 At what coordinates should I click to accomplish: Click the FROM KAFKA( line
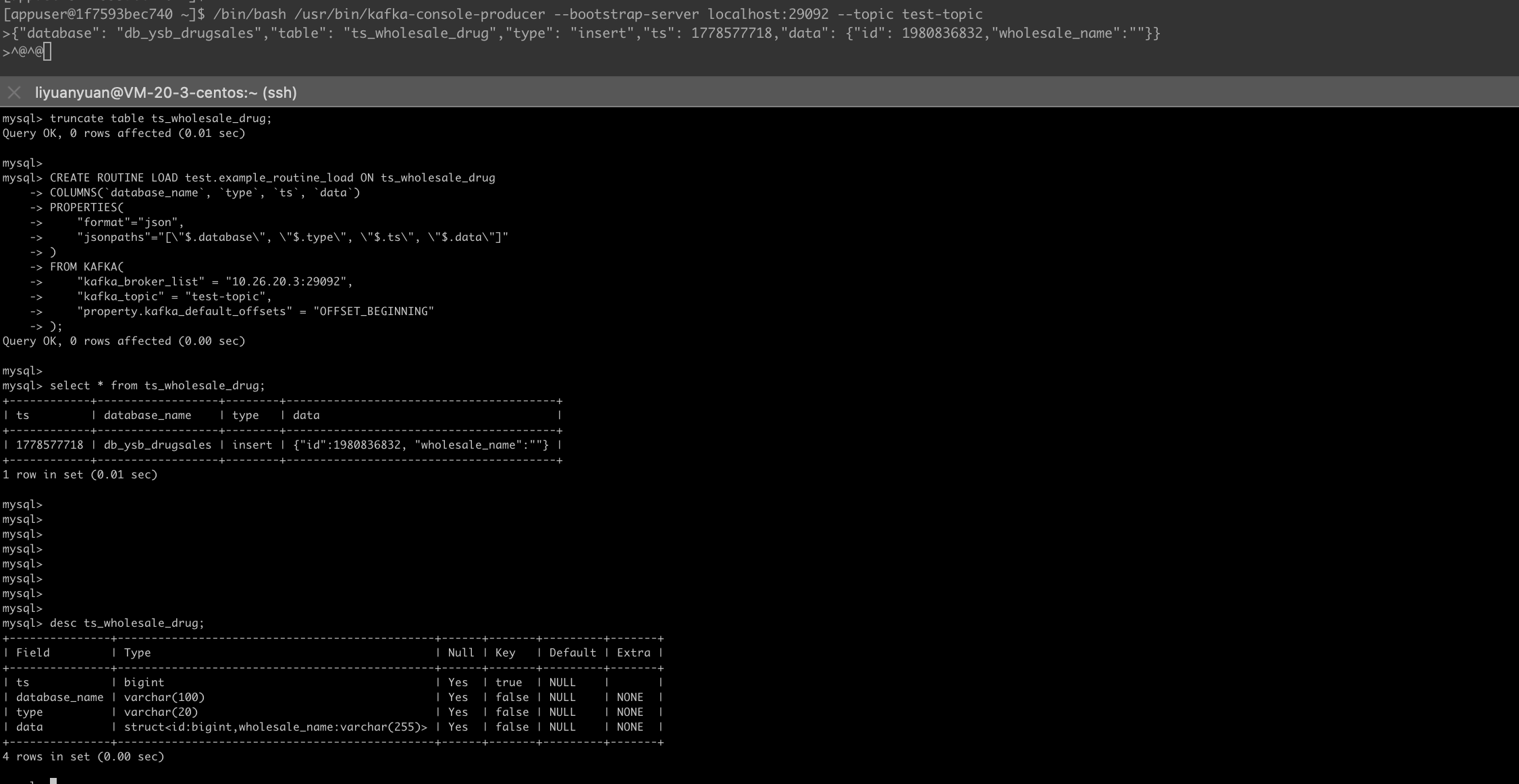point(86,267)
